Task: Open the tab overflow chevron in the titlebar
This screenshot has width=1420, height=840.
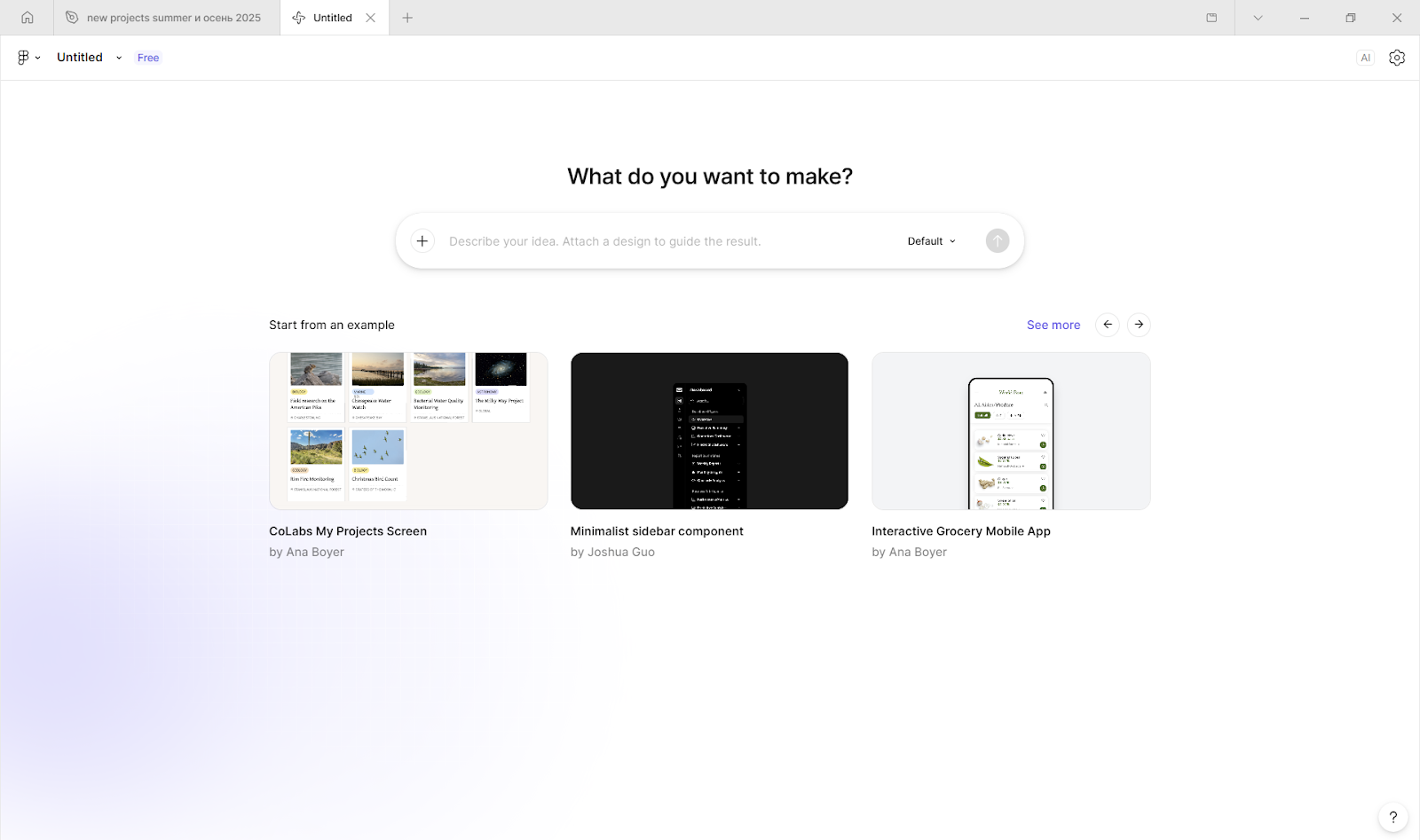Action: pos(1258,17)
